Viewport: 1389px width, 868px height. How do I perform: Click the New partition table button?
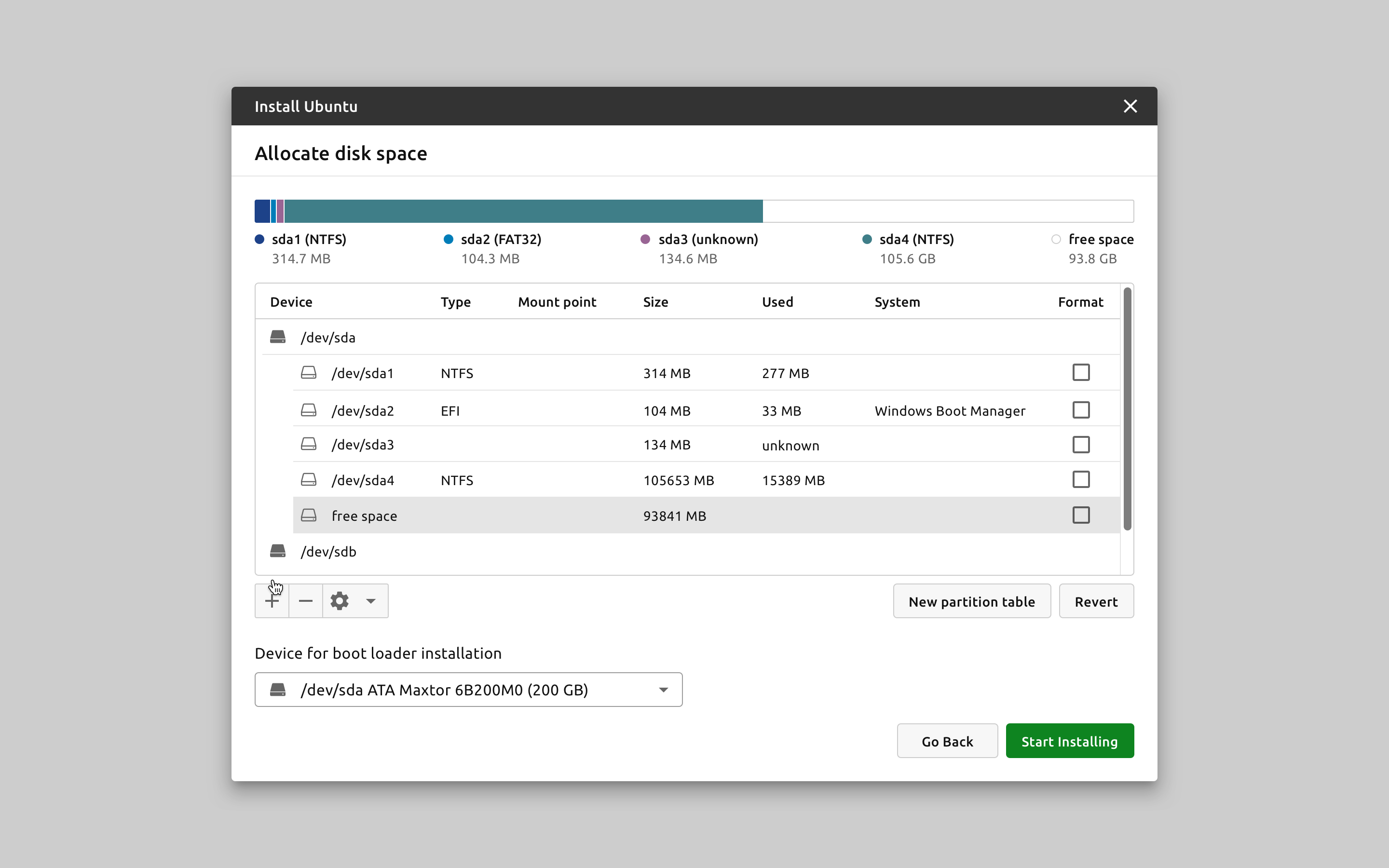click(x=971, y=601)
